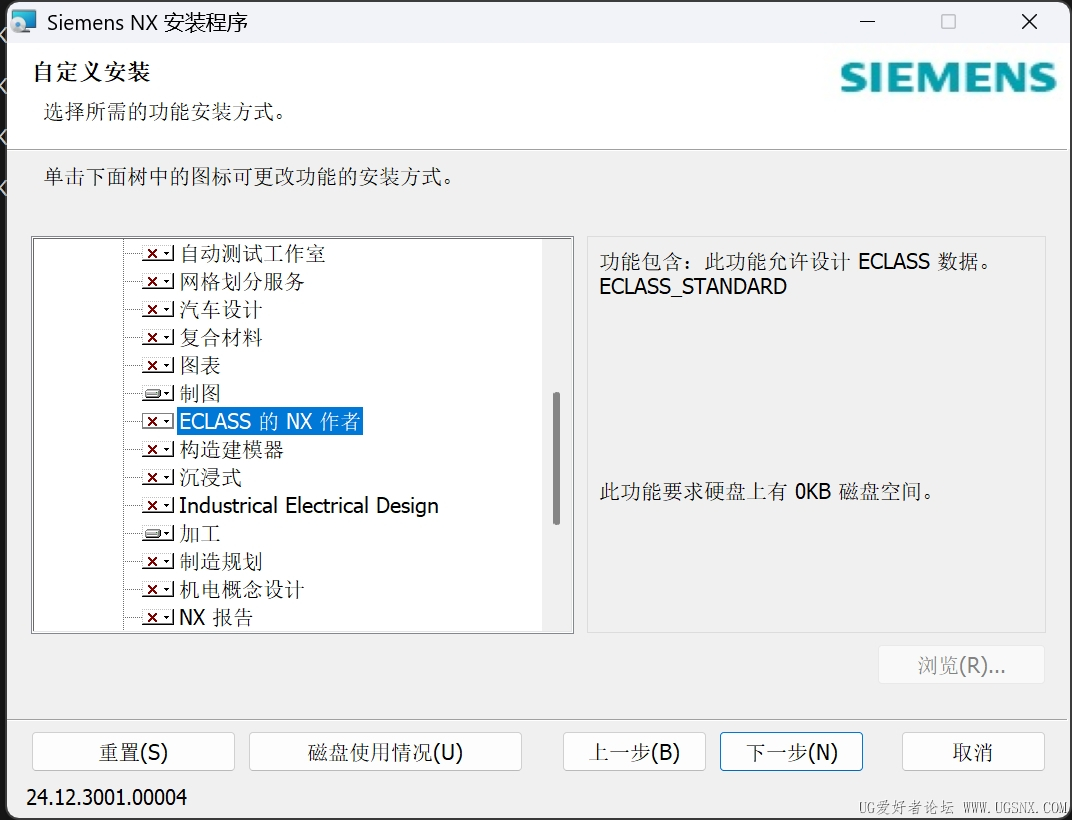
Task: Open 磁盘使用情况(U) dialog
Action: pos(386,752)
